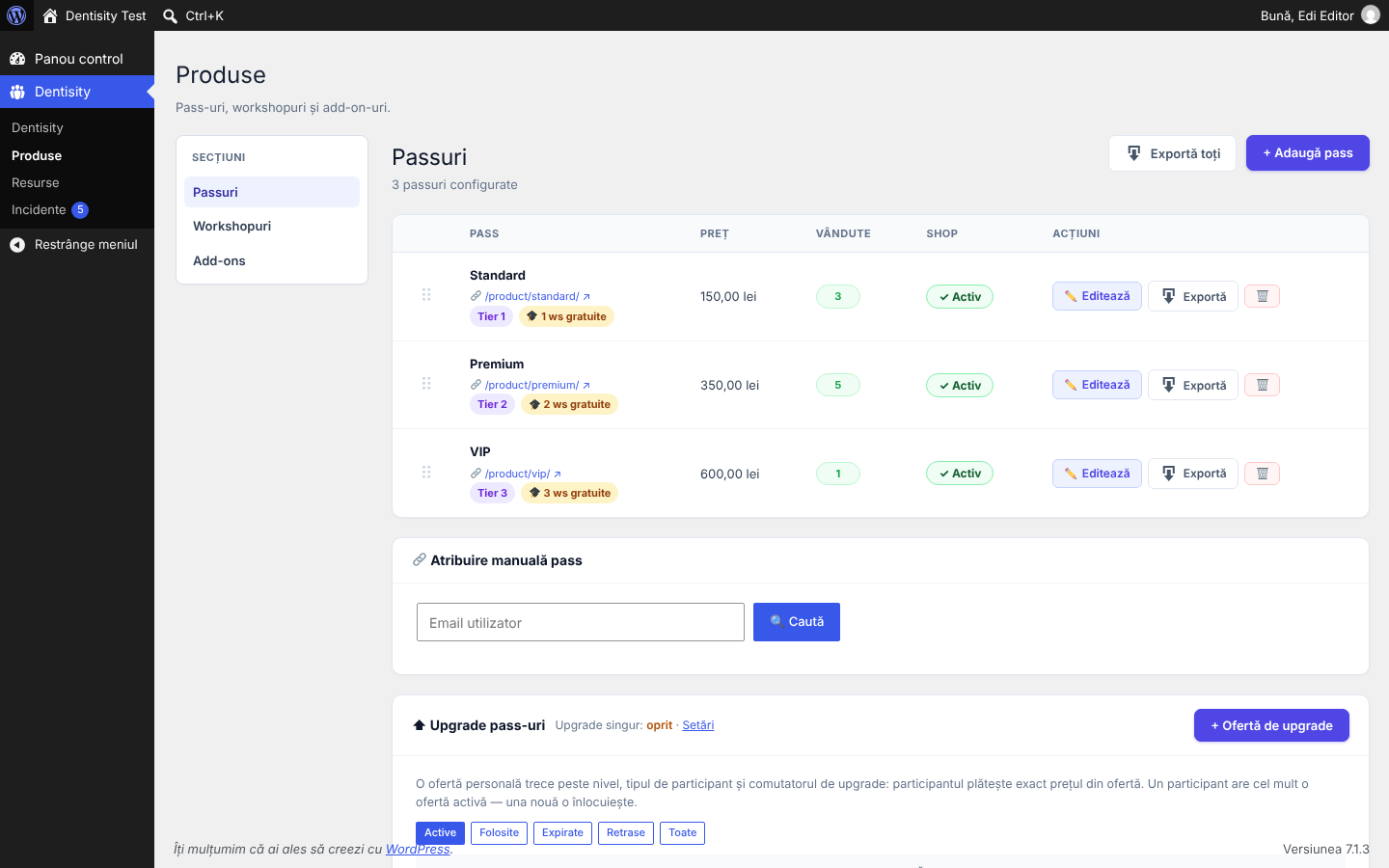The image size is (1389, 868).
Task: Click Adaugă pass button
Action: tap(1308, 153)
